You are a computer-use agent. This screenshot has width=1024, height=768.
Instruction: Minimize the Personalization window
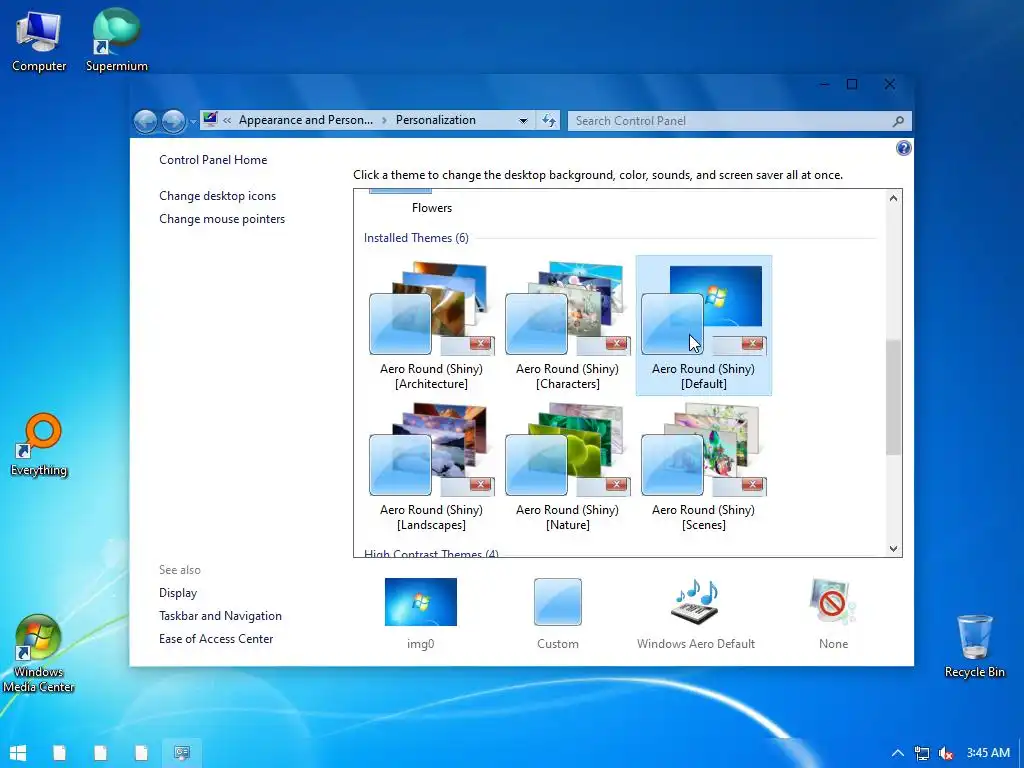[825, 84]
